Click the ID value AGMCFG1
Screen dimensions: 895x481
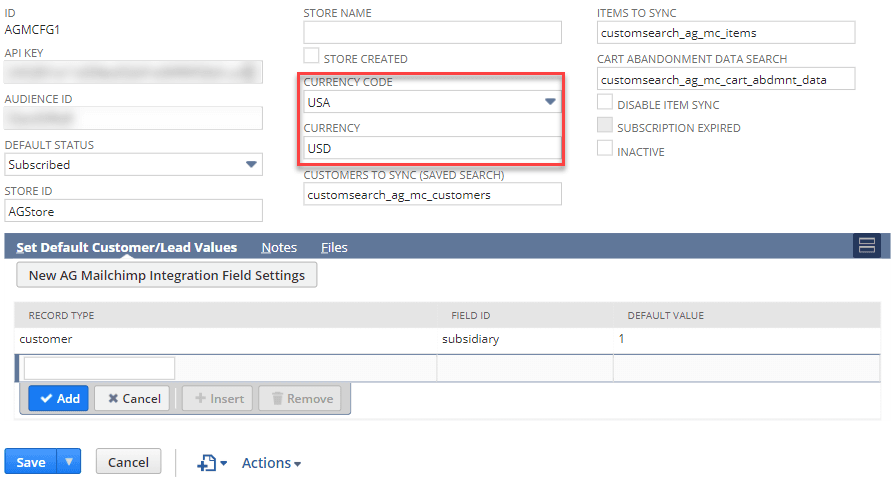click(x=32, y=30)
